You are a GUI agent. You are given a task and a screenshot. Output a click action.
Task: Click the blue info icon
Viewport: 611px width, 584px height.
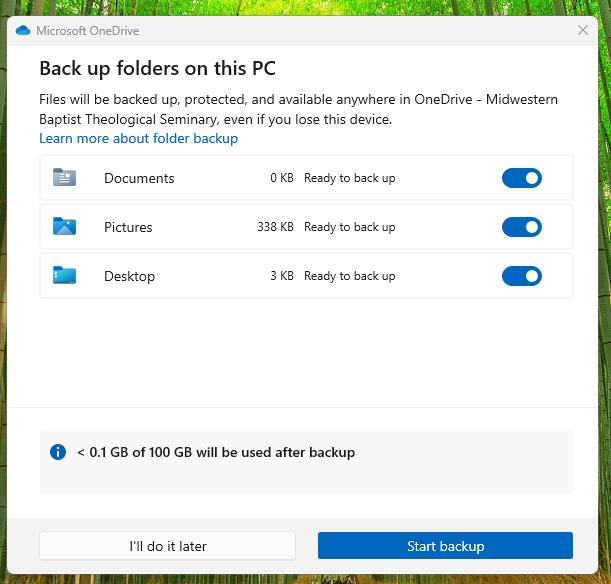tap(58, 452)
